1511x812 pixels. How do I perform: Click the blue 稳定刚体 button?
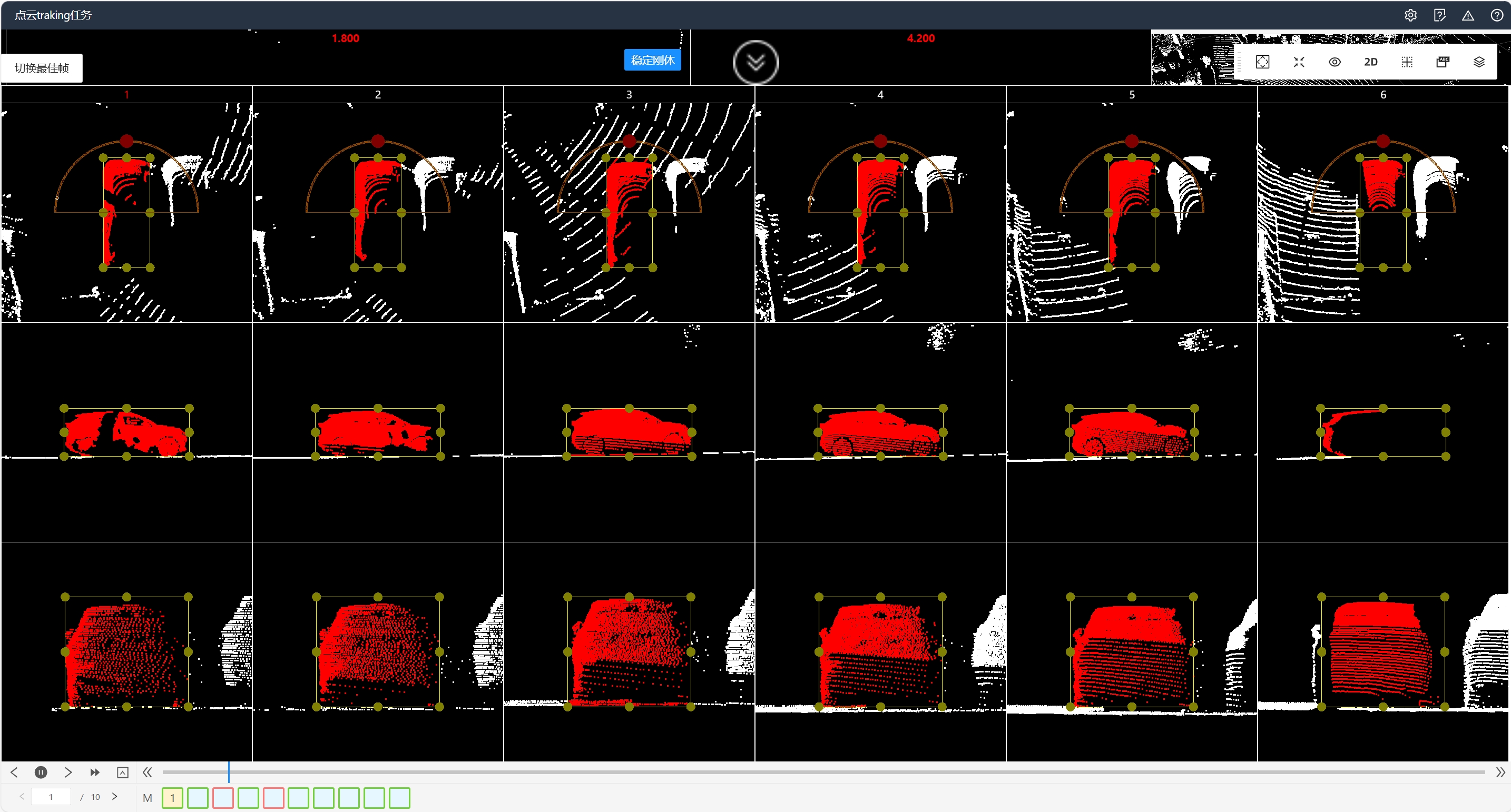point(652,60)
